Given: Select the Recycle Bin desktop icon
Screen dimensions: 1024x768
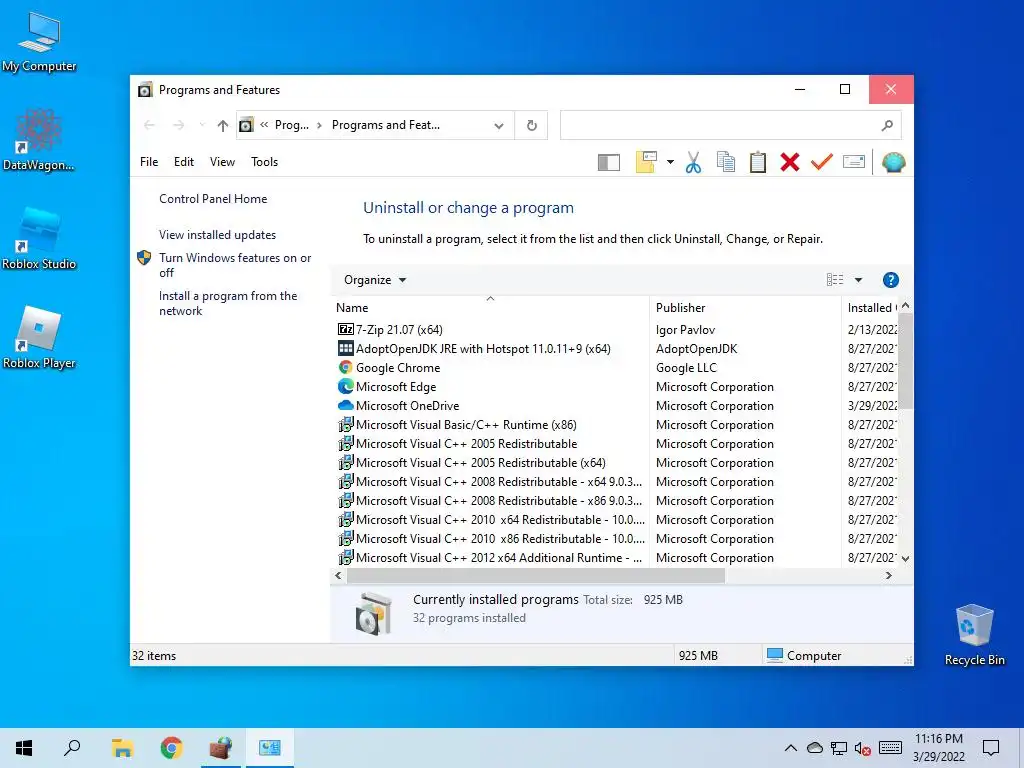Looking at the screenshot, I should click(974, 633).
